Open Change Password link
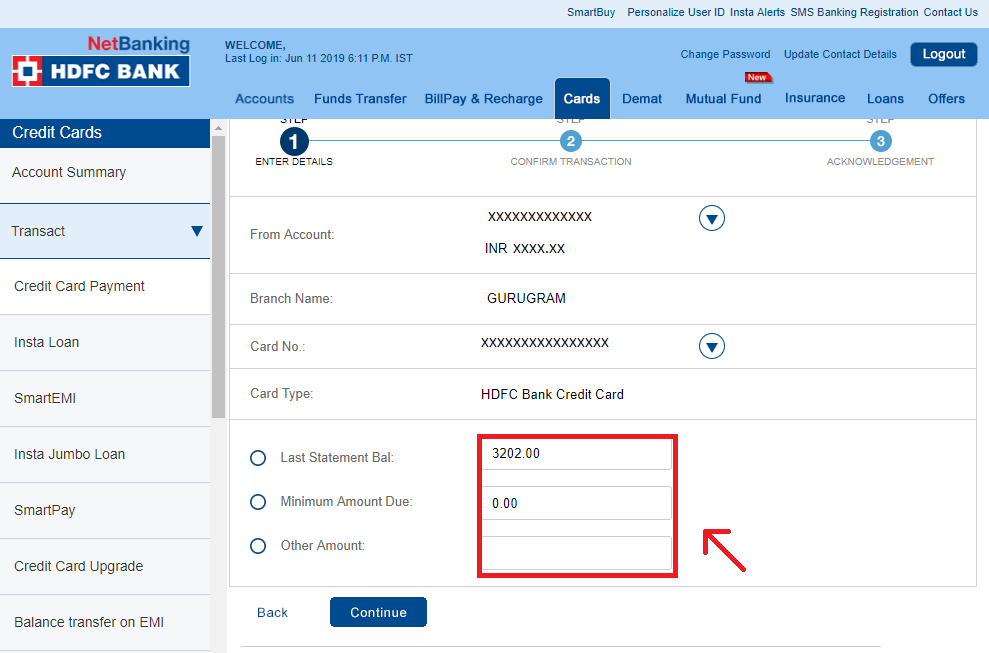 (725, 54)
